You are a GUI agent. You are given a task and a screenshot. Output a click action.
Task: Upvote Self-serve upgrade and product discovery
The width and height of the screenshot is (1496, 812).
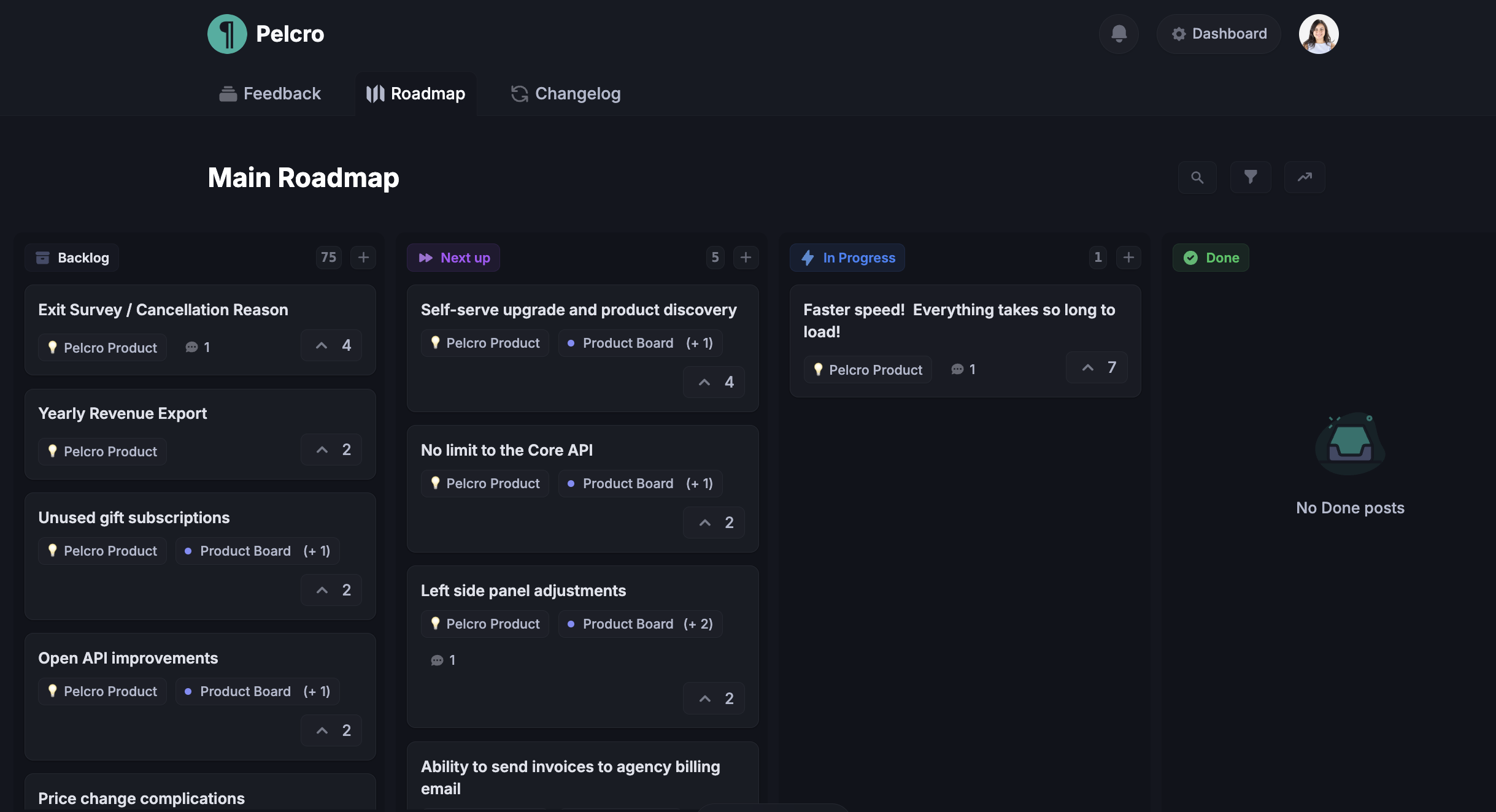[x=714, y=382]
